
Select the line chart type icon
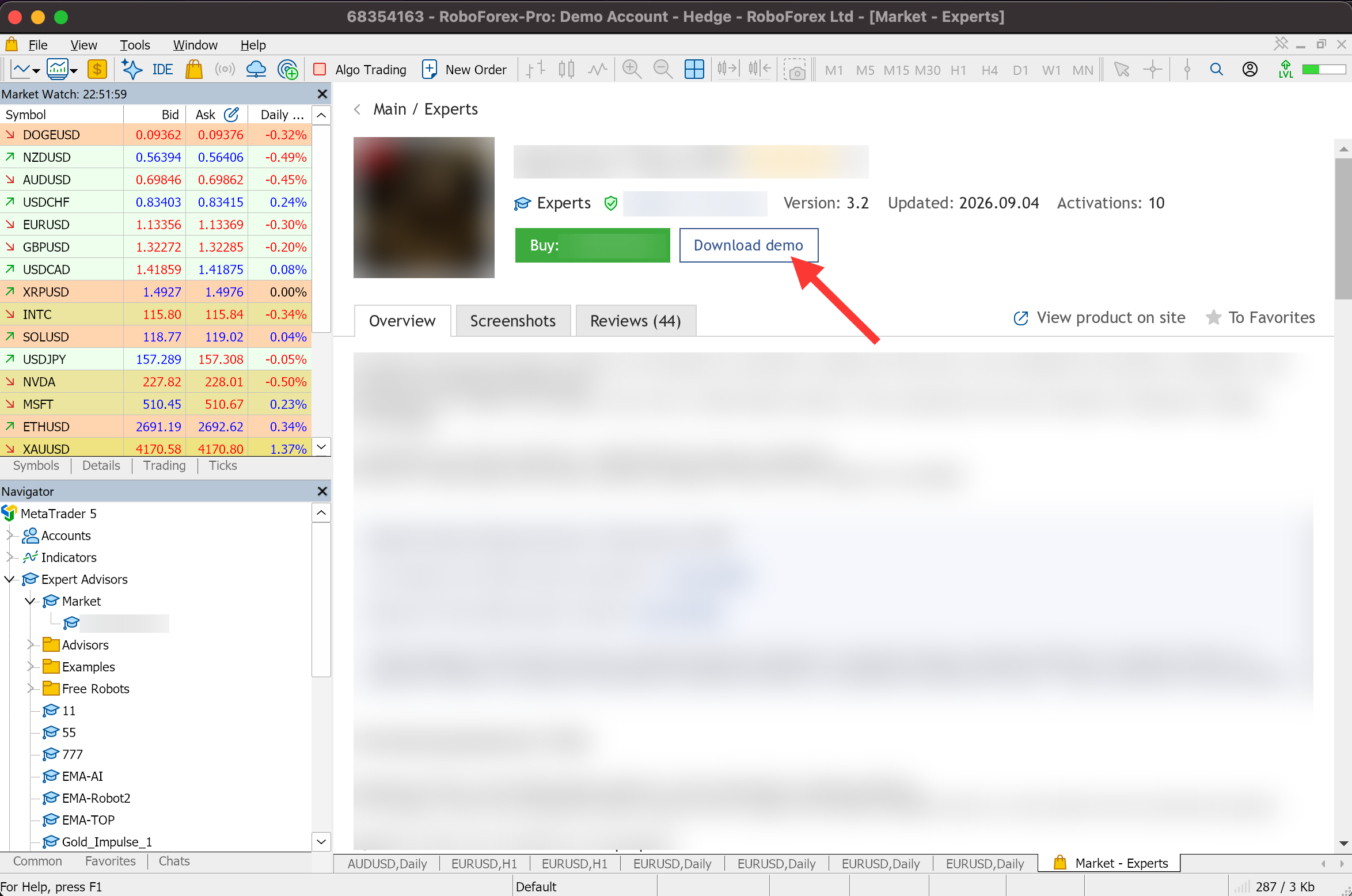pyautogui.click(x=598, y=70)
